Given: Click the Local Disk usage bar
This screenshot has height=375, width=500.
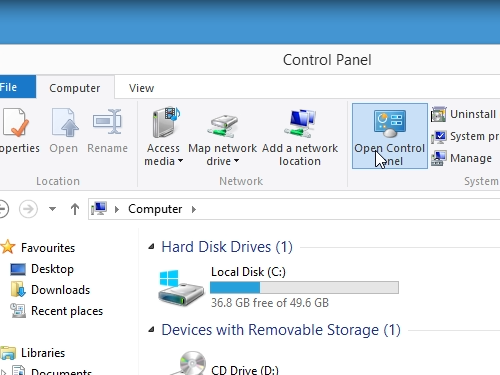Looking at the screenshot, I should point(304,288).
